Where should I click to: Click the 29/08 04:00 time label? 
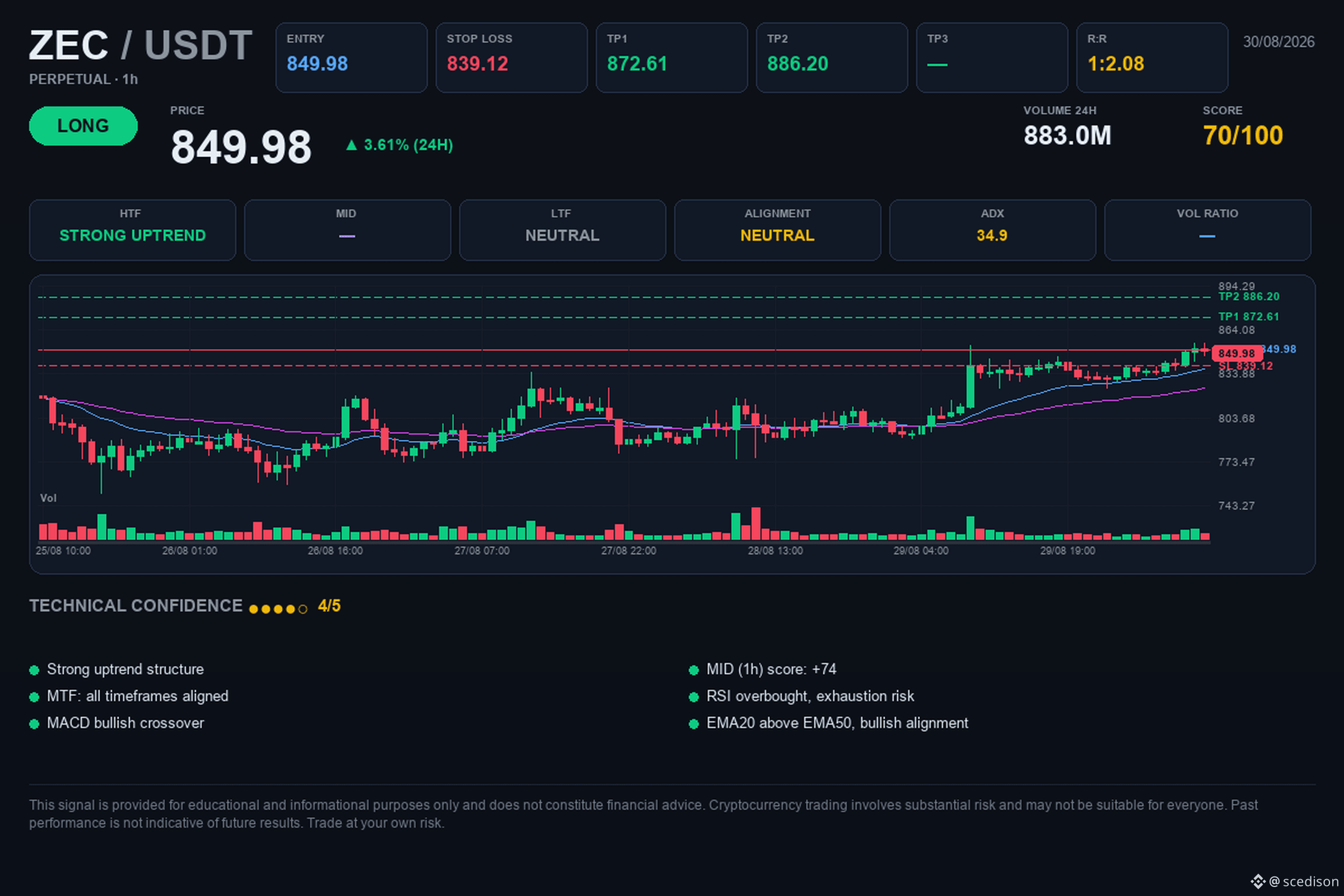[921, 551]
